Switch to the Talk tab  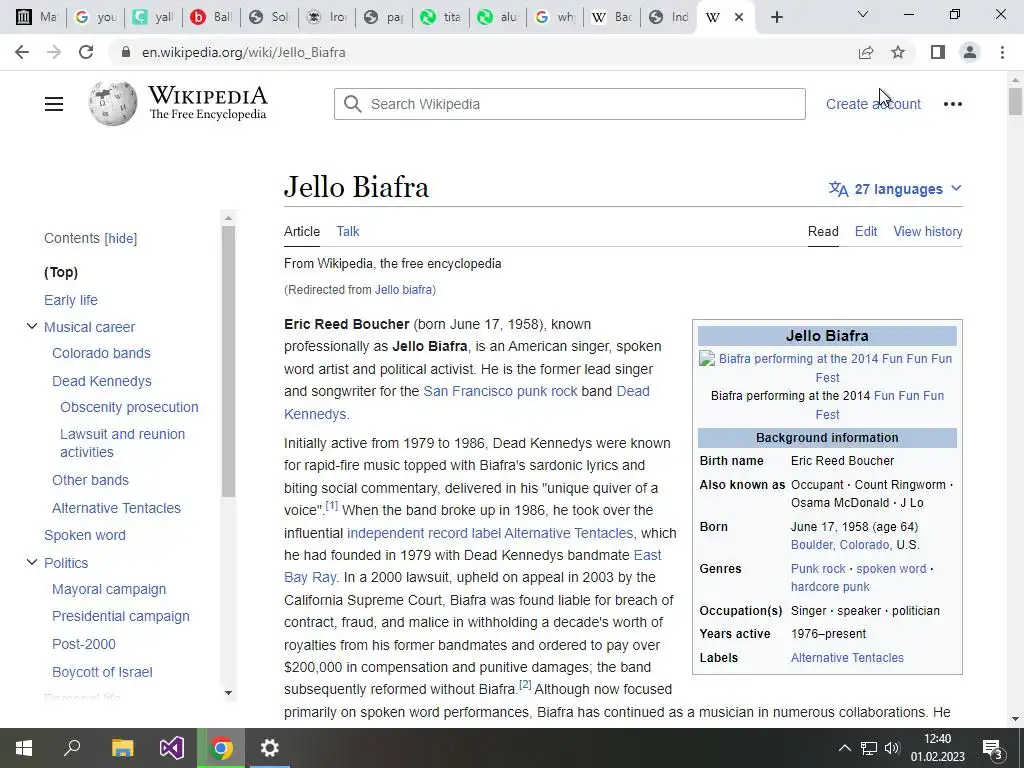tap(347, 231)
